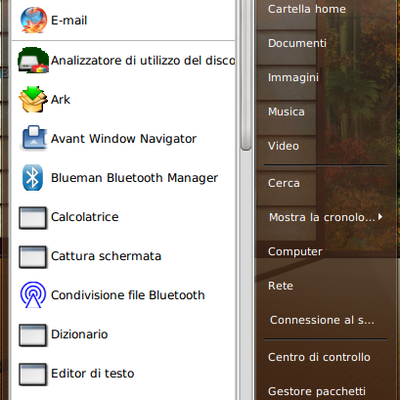Image resolution: width=400 pixels, height=400 pixels.
Task: Open the E-mail globe icon
Action: point(33,20)
